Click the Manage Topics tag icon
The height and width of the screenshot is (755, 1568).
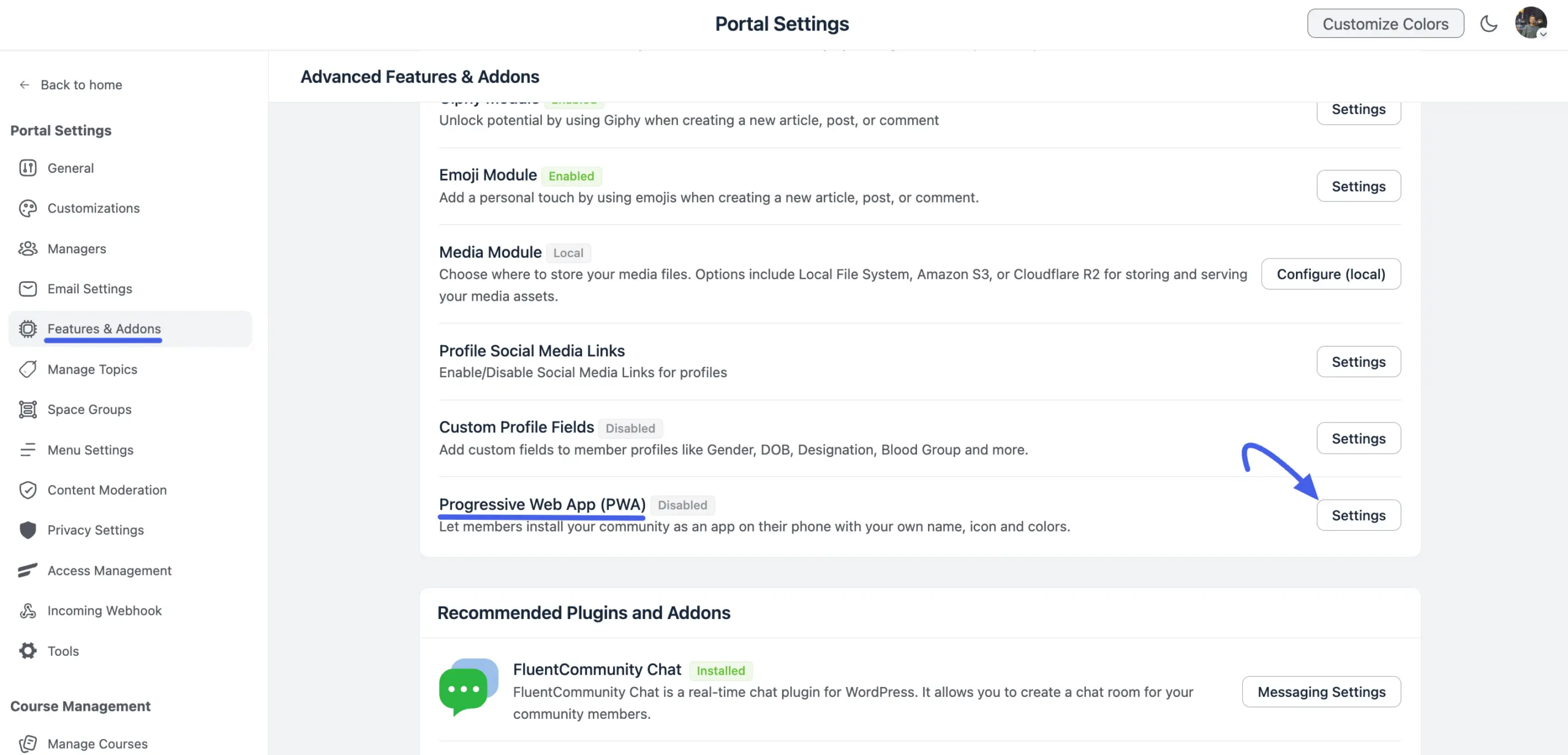[28, 369]
